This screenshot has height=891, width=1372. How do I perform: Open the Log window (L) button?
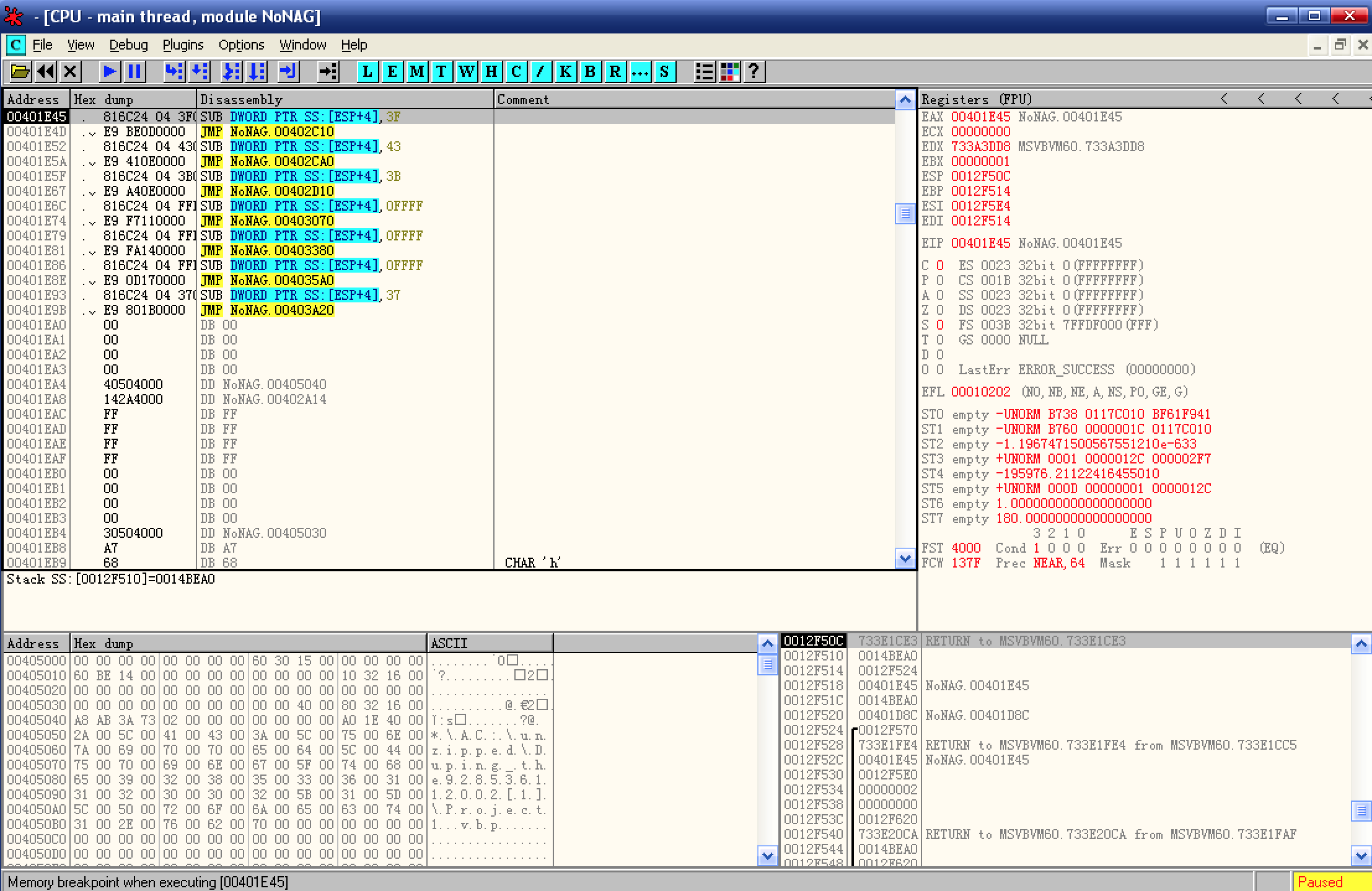tap(367, 72)
